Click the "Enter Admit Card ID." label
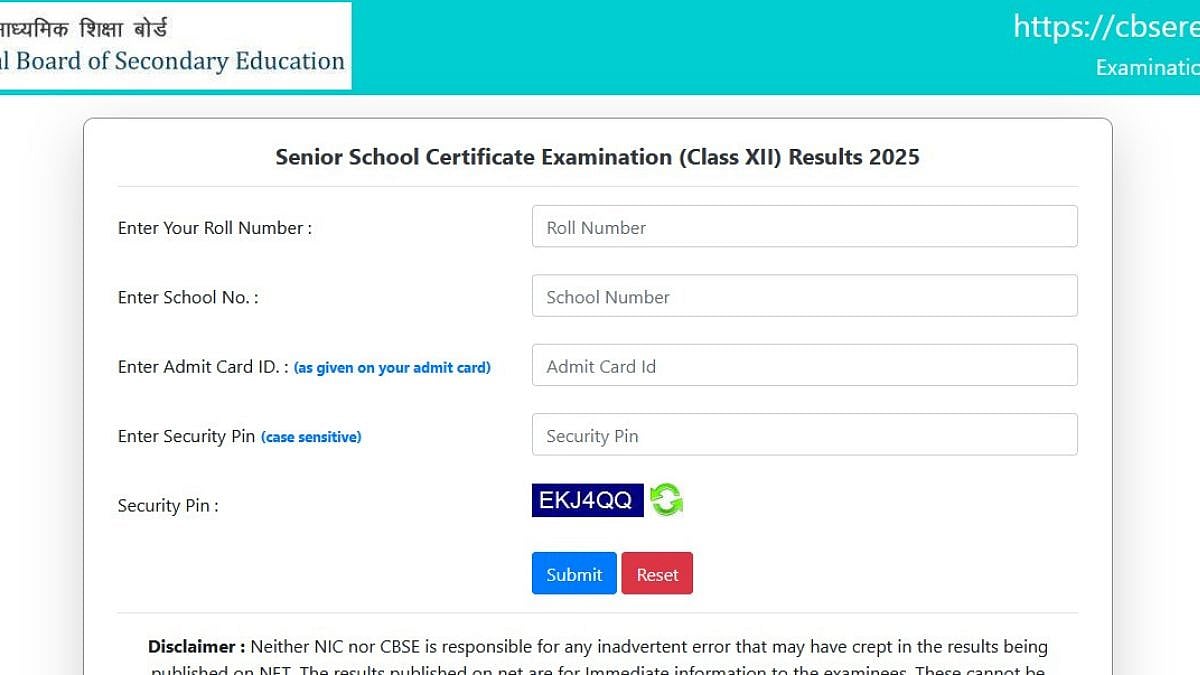Image resolution: width=1200 pixels, height=675 pixels. click(202, 367)
